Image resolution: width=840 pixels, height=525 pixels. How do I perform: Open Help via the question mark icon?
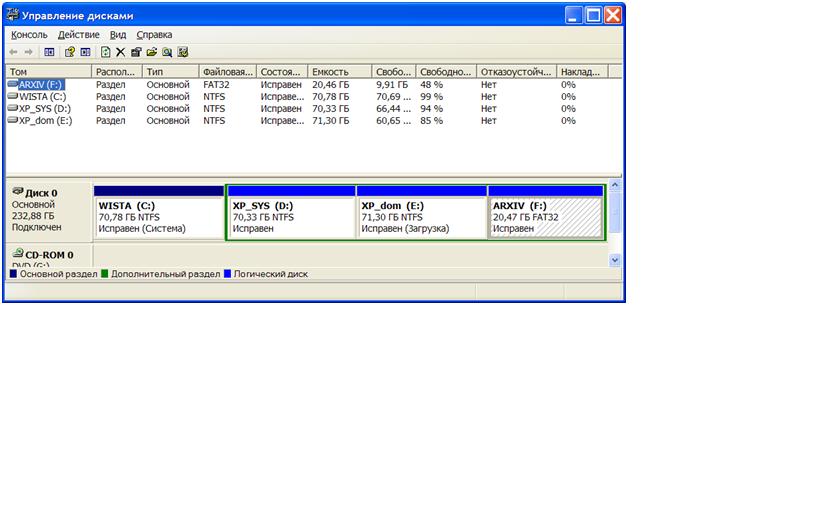pos(70,52)
